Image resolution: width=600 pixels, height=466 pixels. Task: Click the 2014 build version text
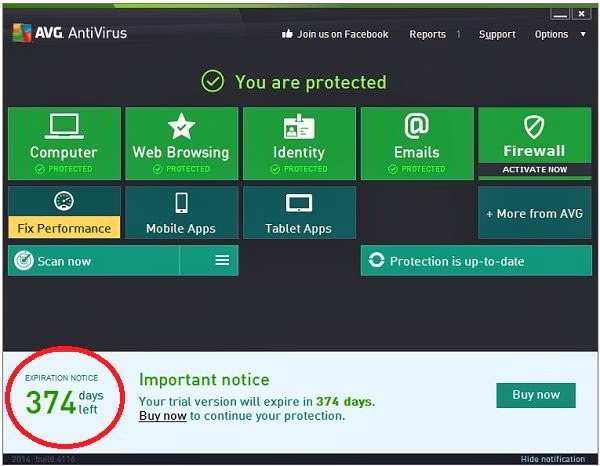coord(43,459)
